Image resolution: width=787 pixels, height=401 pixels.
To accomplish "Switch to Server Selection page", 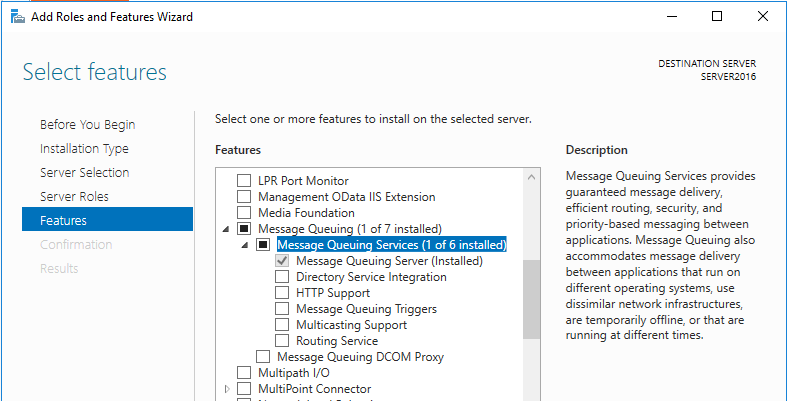I will pyautogui.click(x=84, y=173).
